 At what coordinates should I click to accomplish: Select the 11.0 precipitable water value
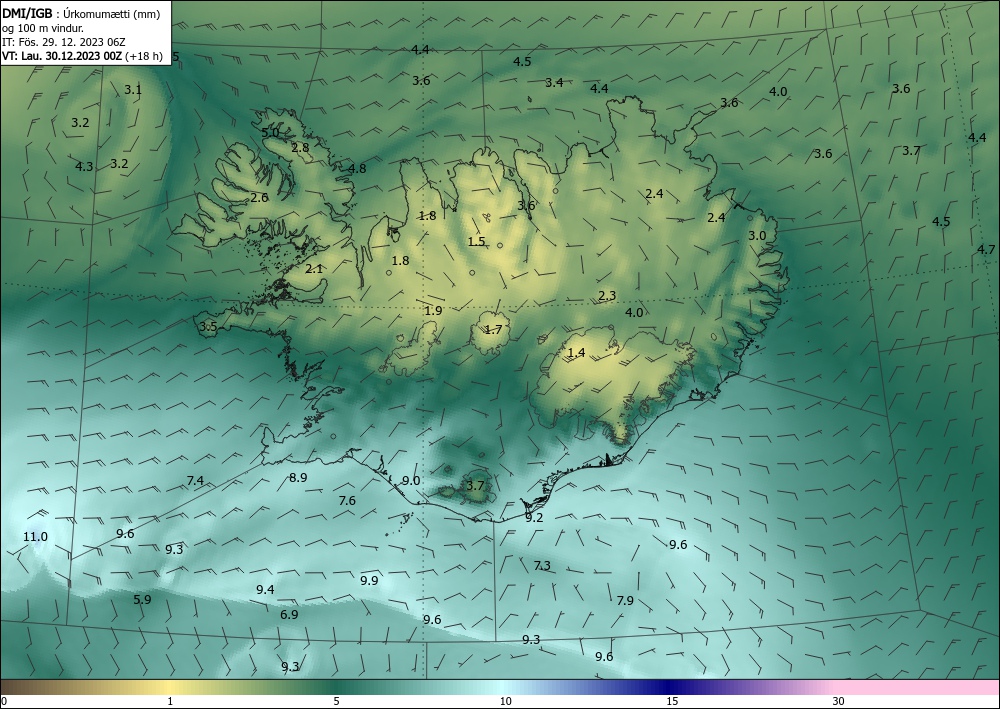35,537
